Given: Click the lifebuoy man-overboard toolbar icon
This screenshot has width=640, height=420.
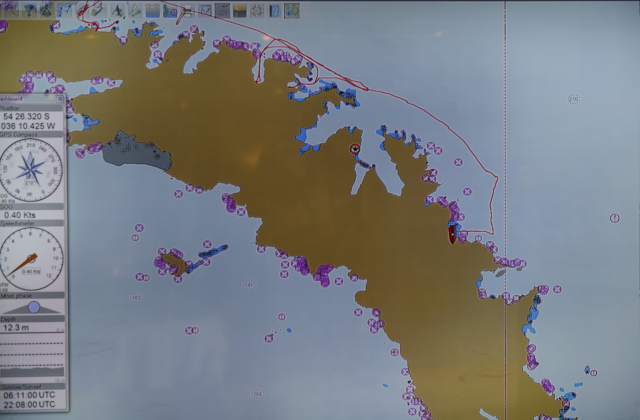Looking at the screenshot, I should pos(258,11).
